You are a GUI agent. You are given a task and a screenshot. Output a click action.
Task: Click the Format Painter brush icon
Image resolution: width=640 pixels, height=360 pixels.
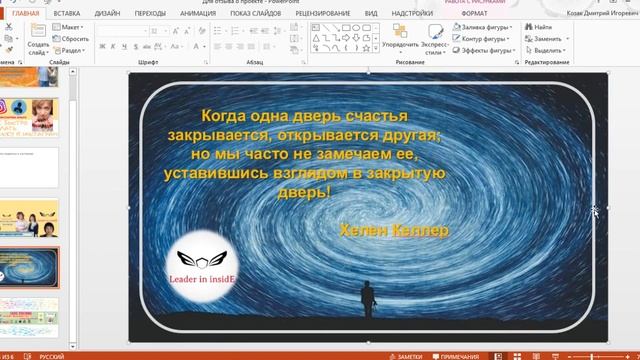(9, 50)
